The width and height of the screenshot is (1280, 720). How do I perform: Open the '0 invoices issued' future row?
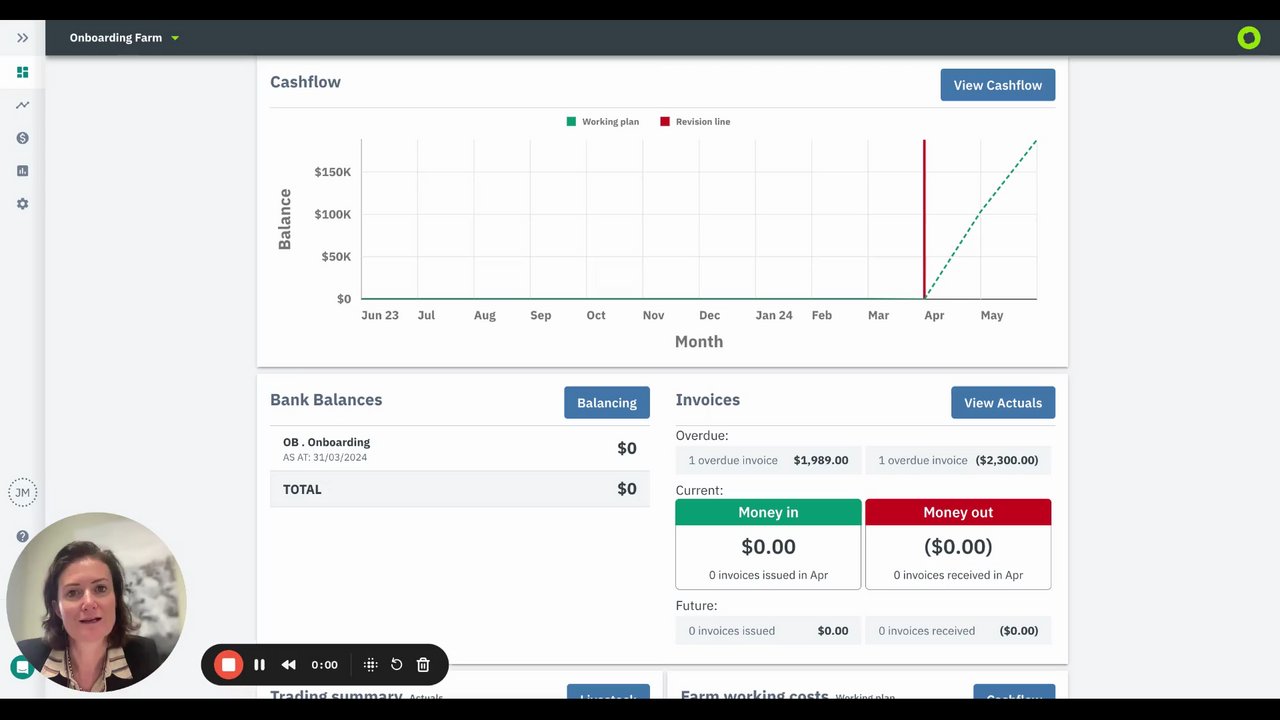click(x=768, y=631)
